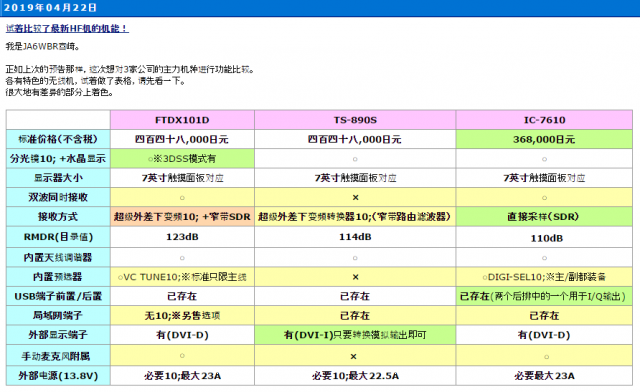This screenshot has height=392, width=640.
Task: Click the 外部显示端子 row label
Action: pos(58,335)
